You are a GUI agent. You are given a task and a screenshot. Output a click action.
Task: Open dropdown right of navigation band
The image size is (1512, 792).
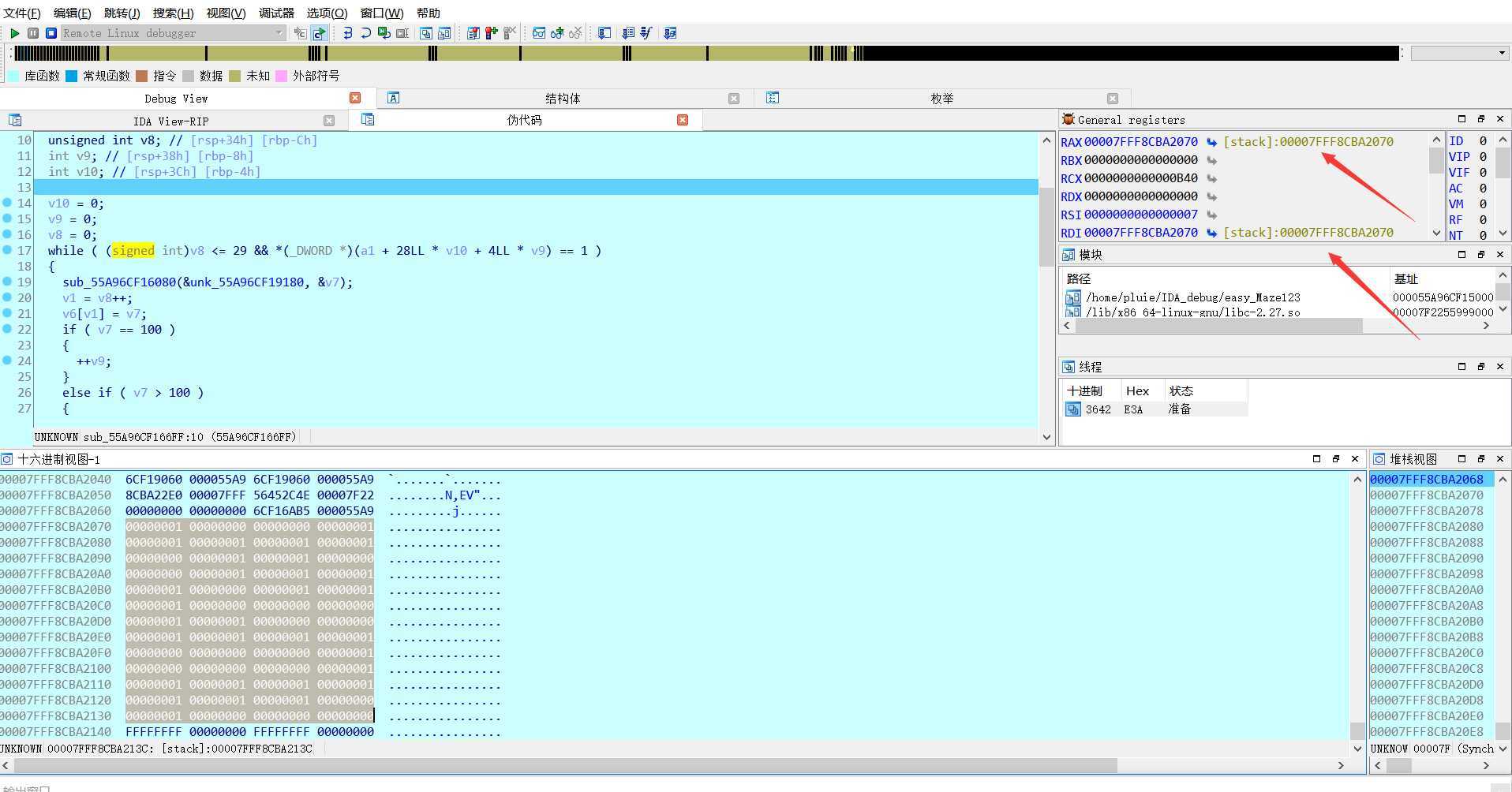1500,53
